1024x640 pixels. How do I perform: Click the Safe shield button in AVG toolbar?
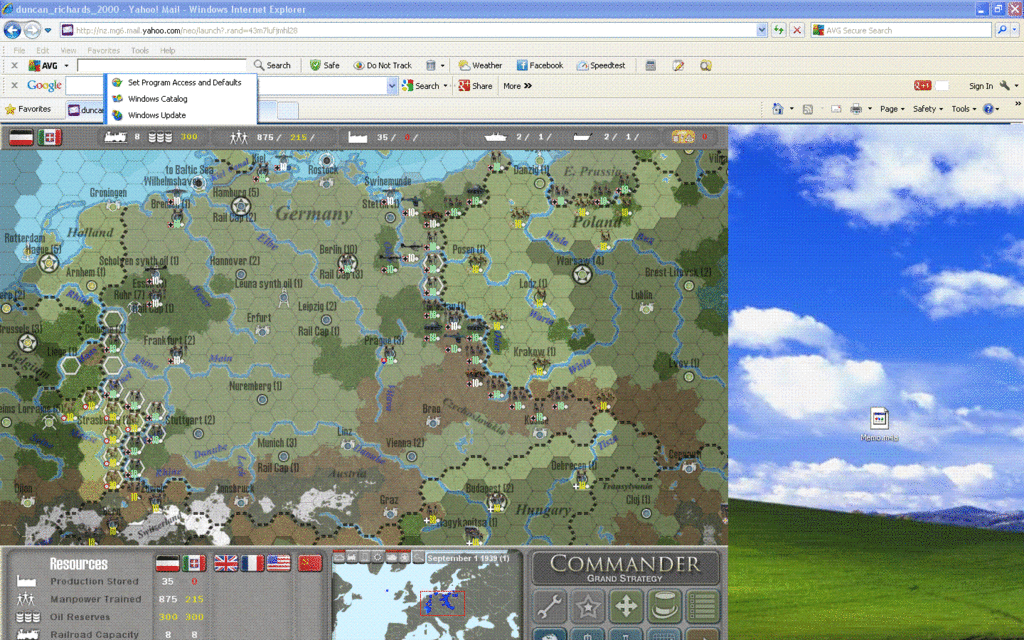pyautogui.click(x=325, y=65)
